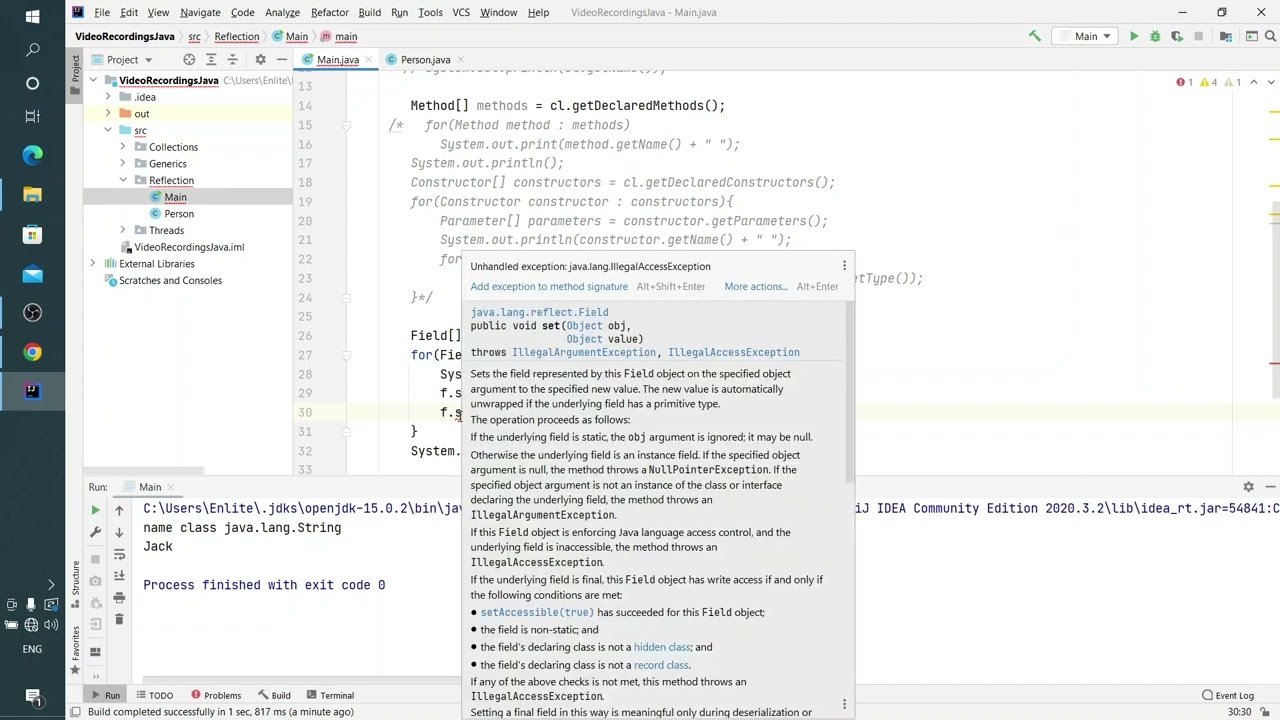This screenshot has width=1280, height=720.
Task: Hide the Project panel with the minus icon
Action: (281, 59)
